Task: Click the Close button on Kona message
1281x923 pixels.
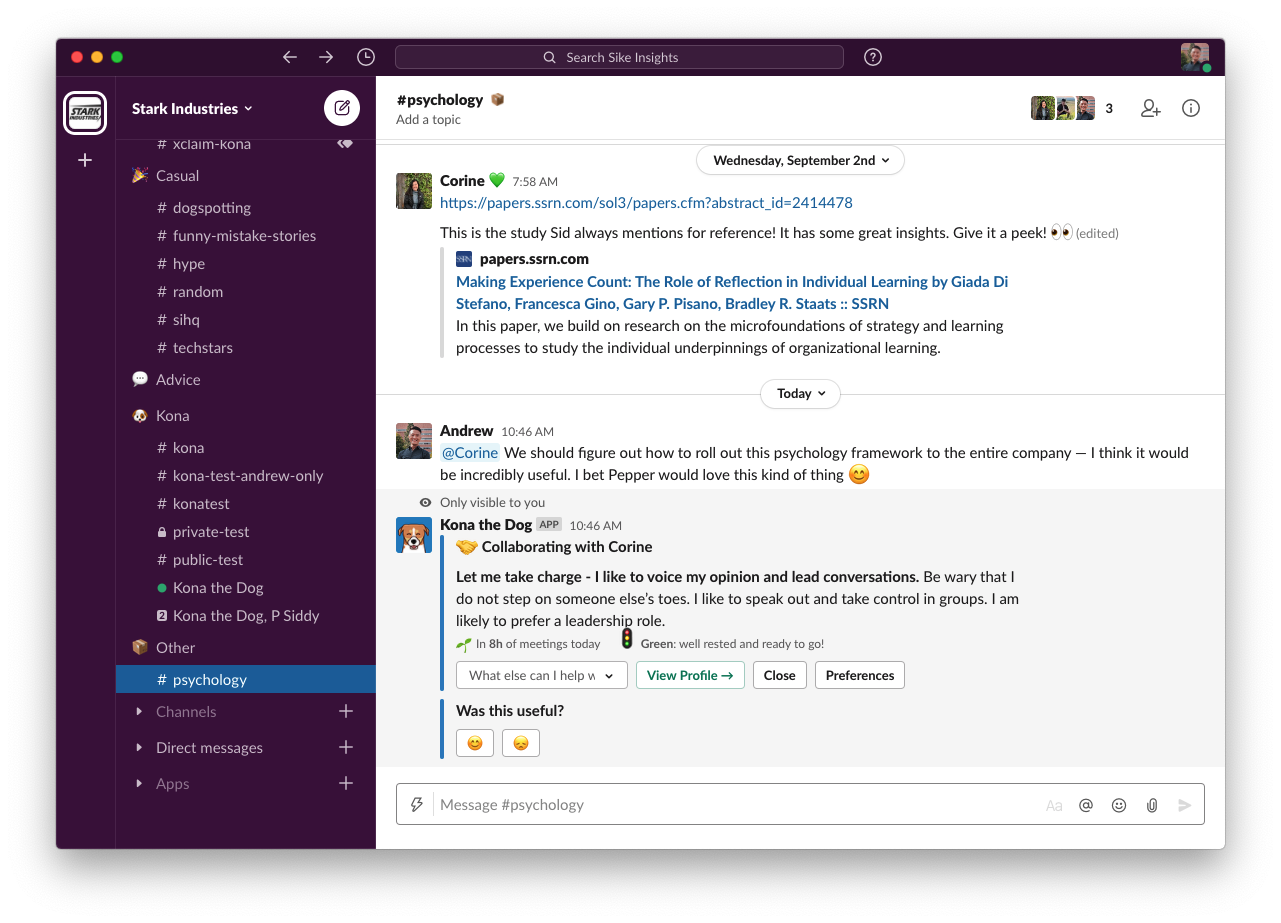Action: click(779, 675)
